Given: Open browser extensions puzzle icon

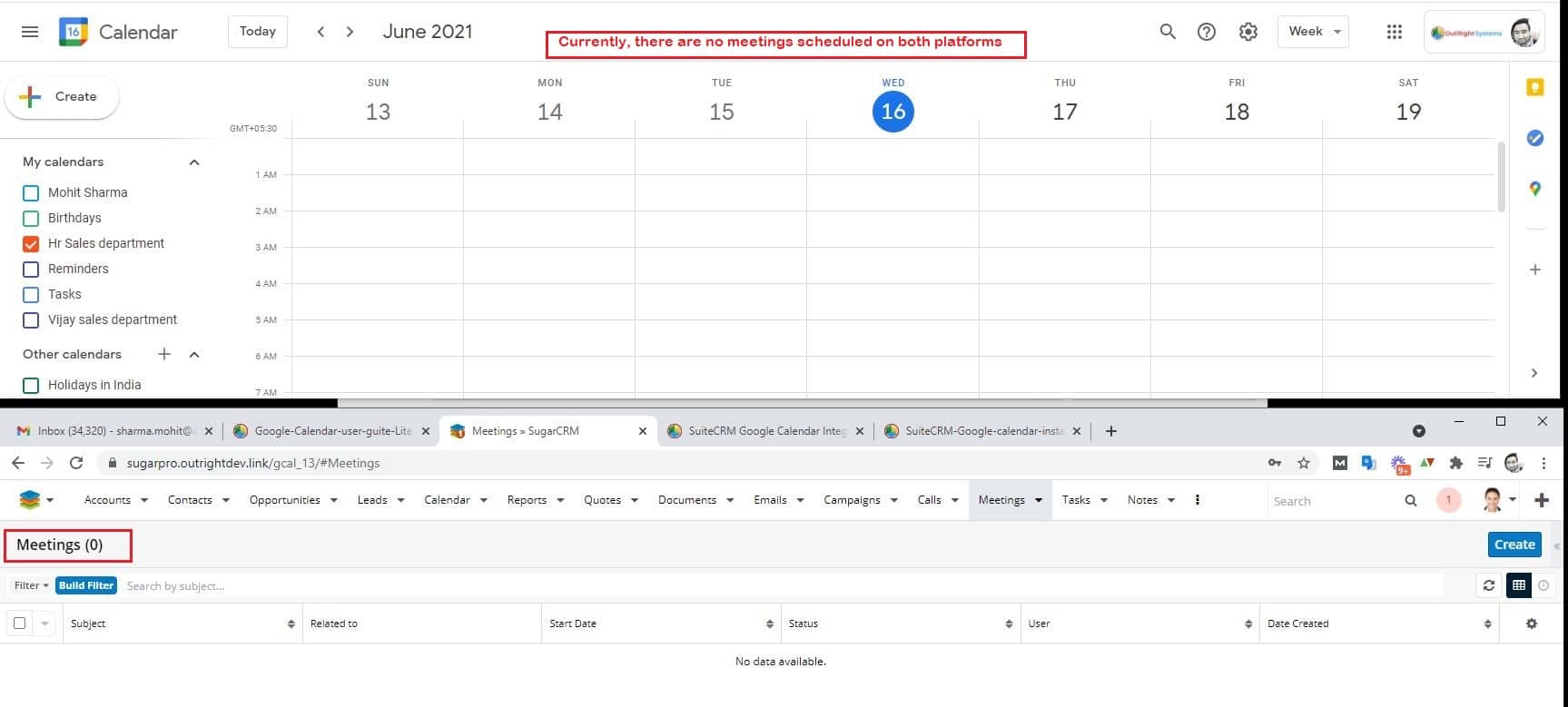Looking at the screenshot, I should [x=1456, y=463].
